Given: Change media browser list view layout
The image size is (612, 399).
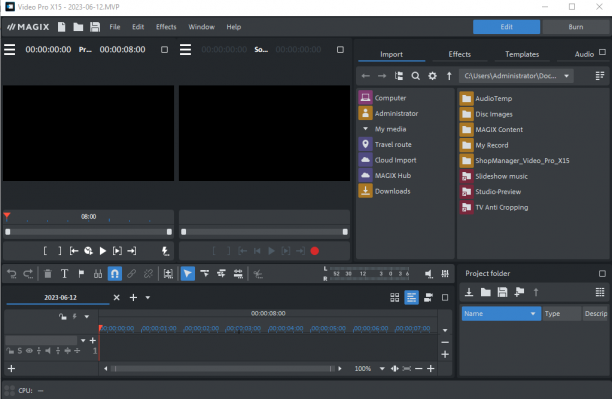Looking at the screenshot, I should [x=600, y=76].
